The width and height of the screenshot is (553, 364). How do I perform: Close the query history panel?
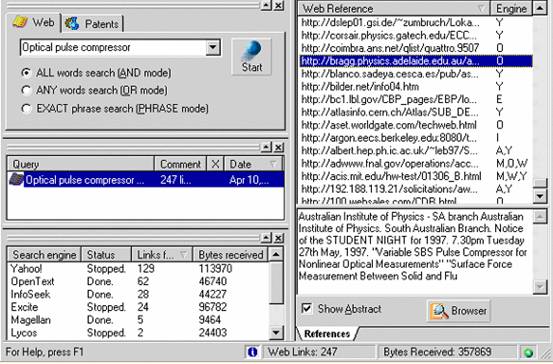[279, 147]
